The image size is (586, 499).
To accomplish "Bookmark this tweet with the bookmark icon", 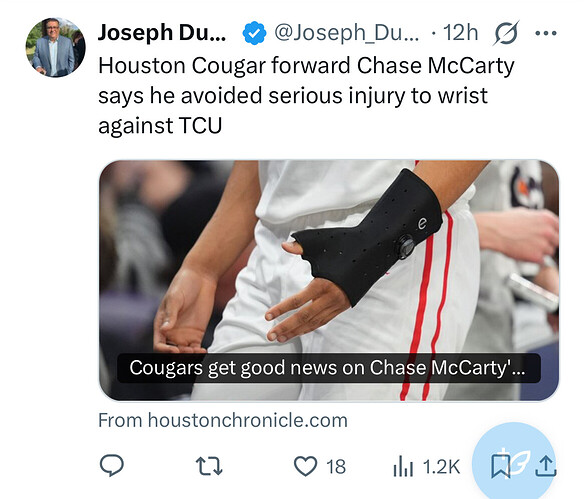I will tap(500, 466).
